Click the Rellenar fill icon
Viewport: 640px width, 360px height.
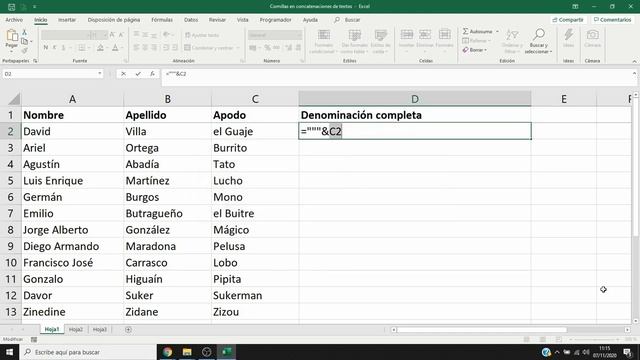tap(466, 41)
